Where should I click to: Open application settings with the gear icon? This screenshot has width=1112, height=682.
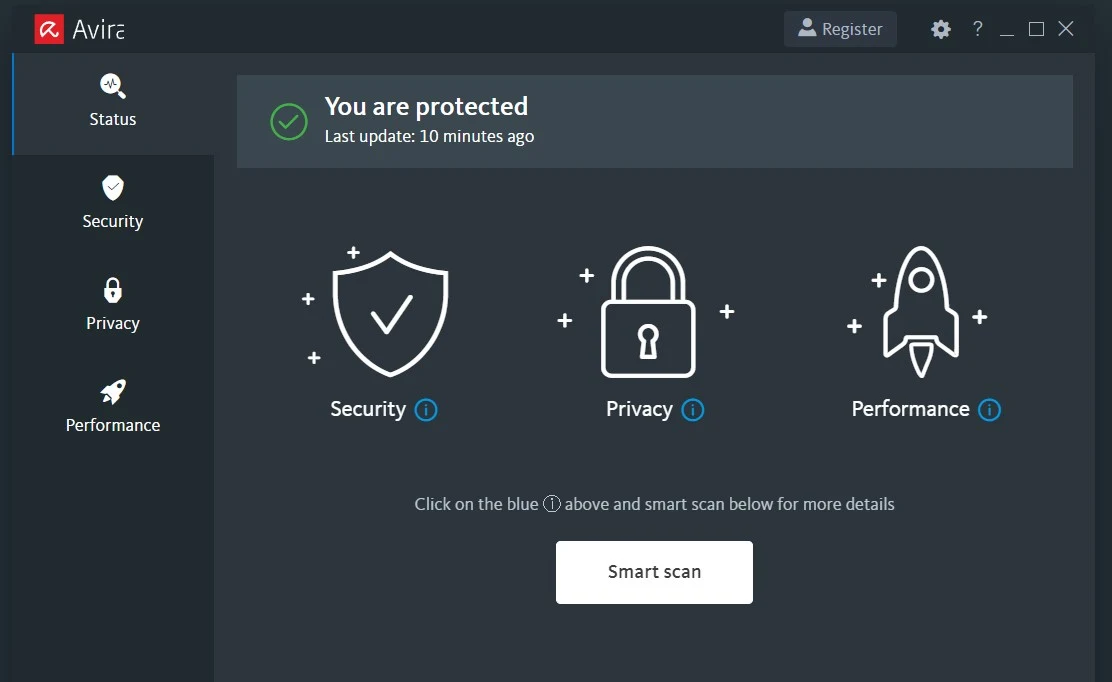point(940,29)
